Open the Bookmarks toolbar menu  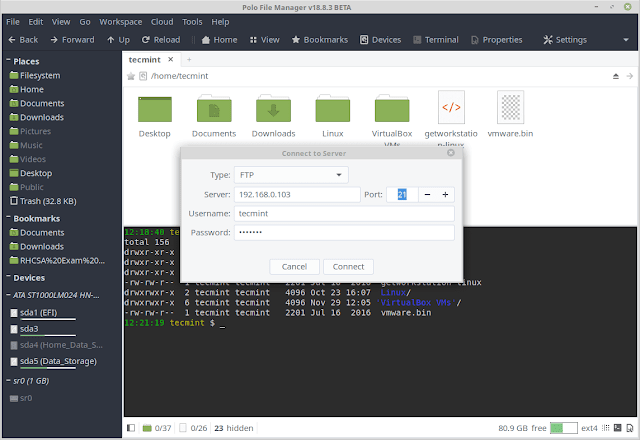[320, 40]
